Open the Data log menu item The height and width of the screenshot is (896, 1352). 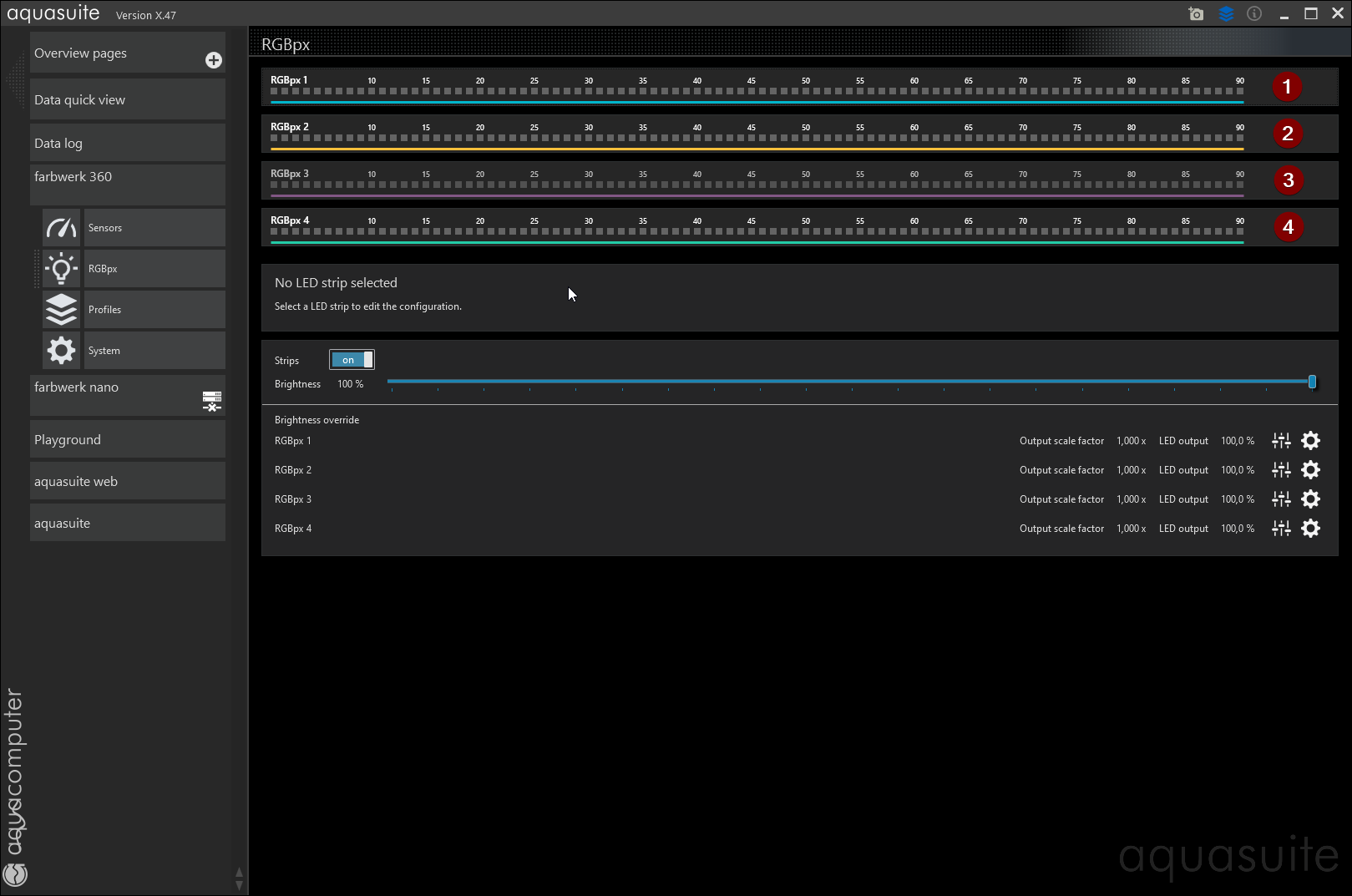click(x=127, y=144)
